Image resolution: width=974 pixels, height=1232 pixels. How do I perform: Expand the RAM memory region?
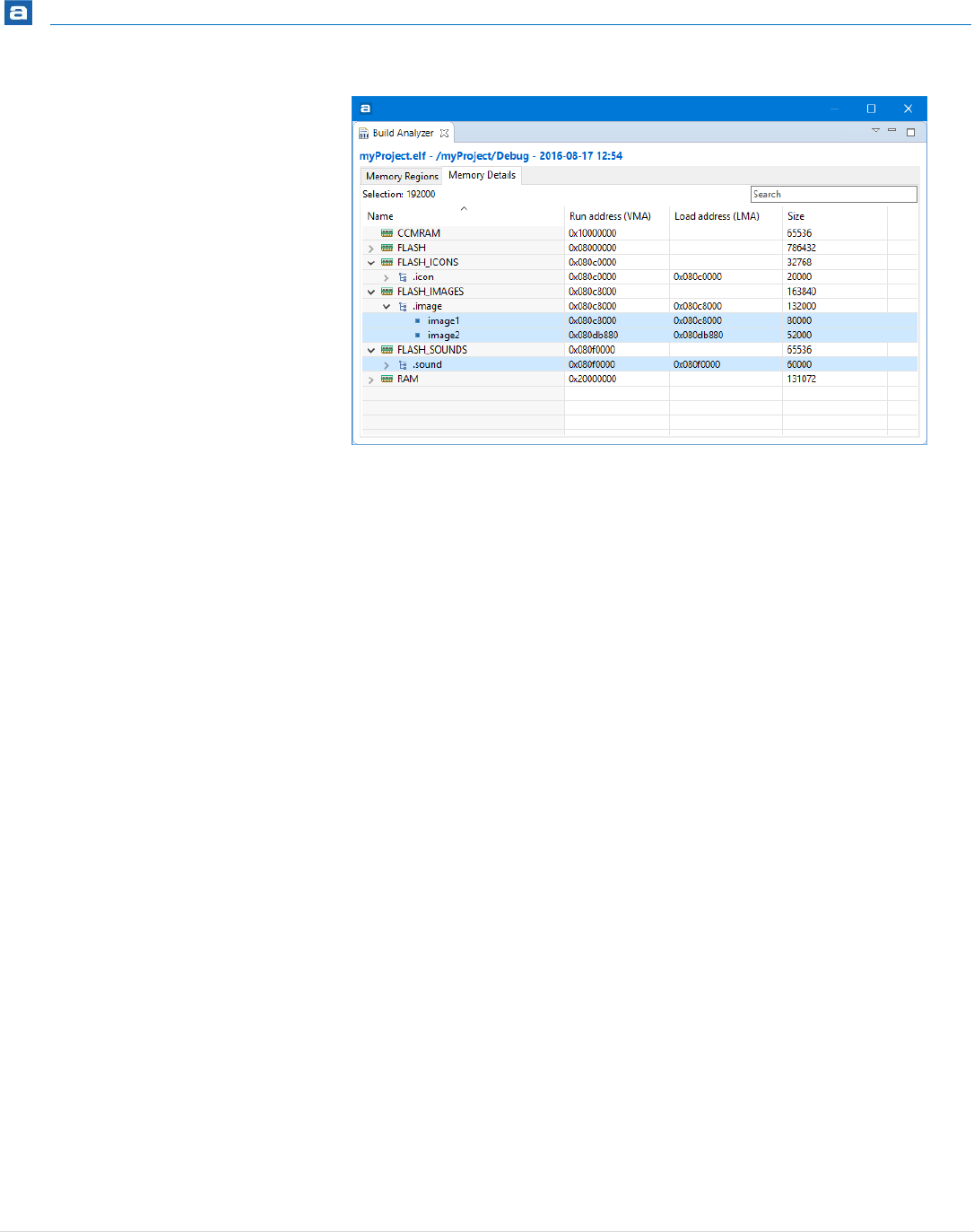click(371, 380)
